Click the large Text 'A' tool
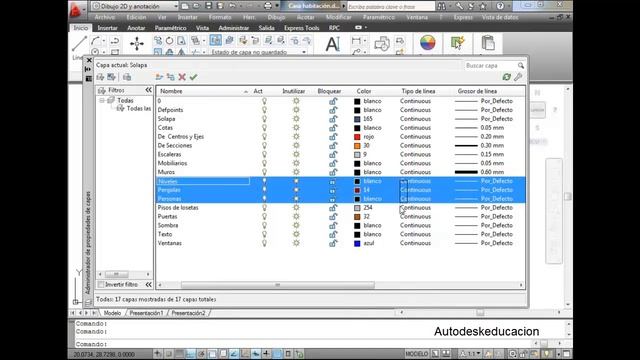This screenshot has height=360, width=640. point(333,44)
